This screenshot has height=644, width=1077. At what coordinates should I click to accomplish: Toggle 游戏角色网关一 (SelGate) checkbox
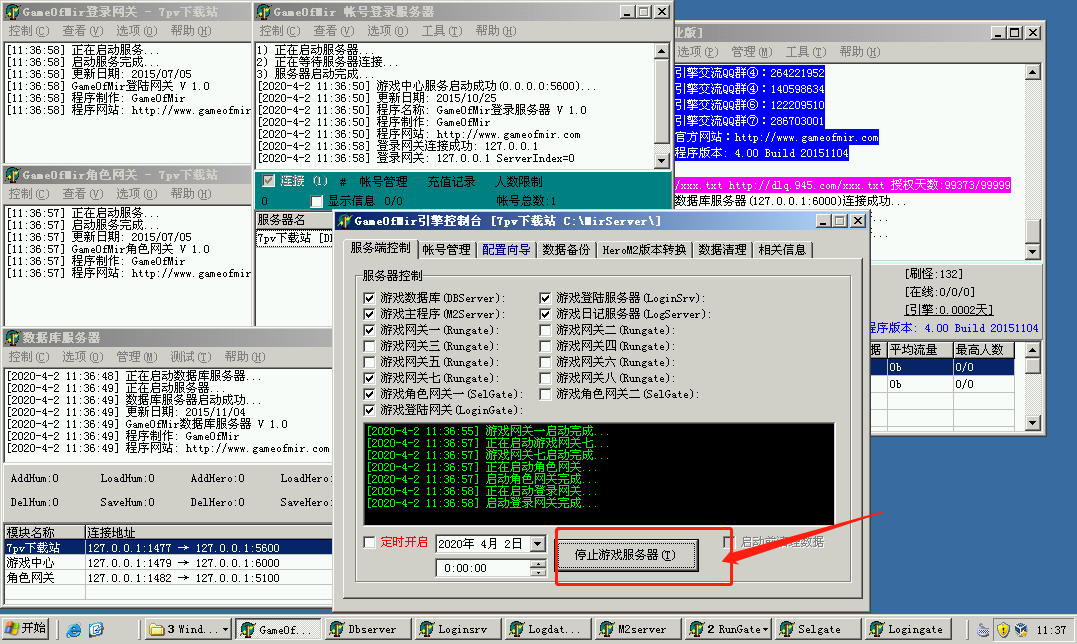point(370,394)
